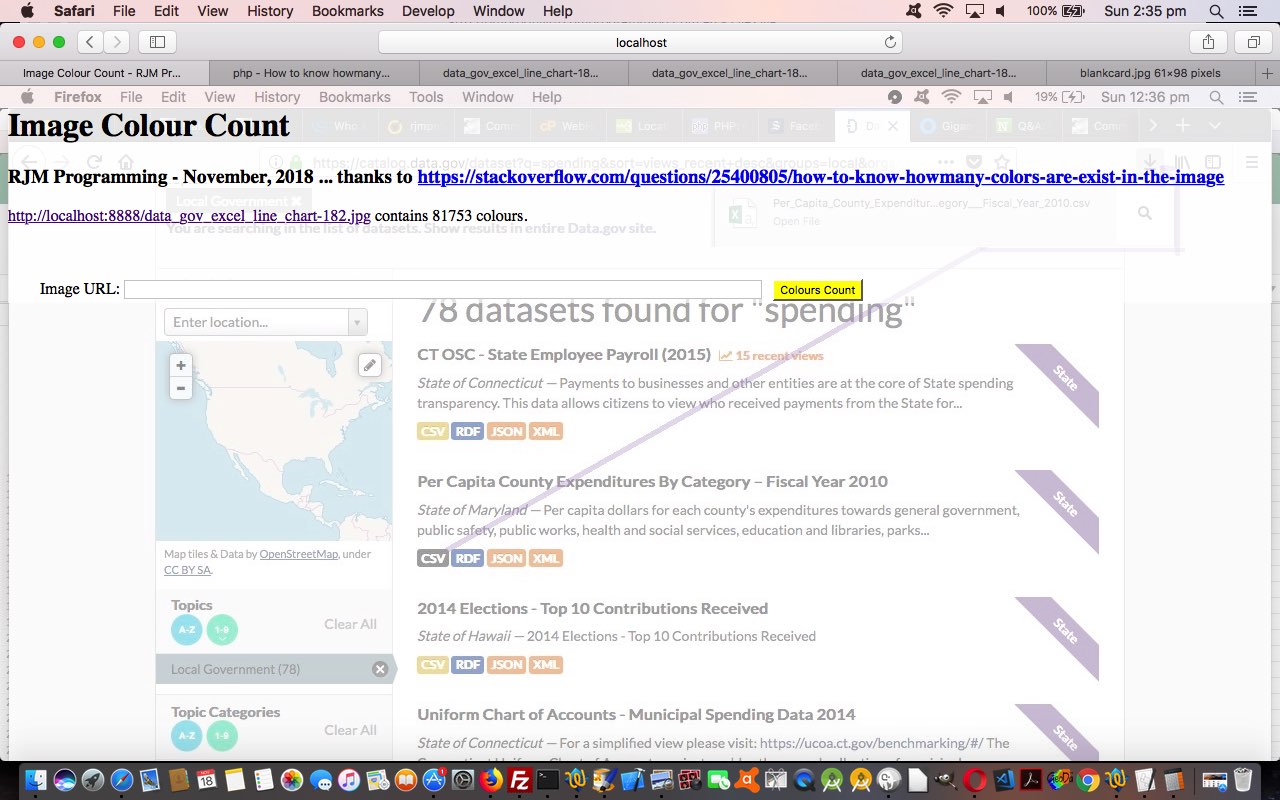Open the Safari application menu

click(74, 11)
